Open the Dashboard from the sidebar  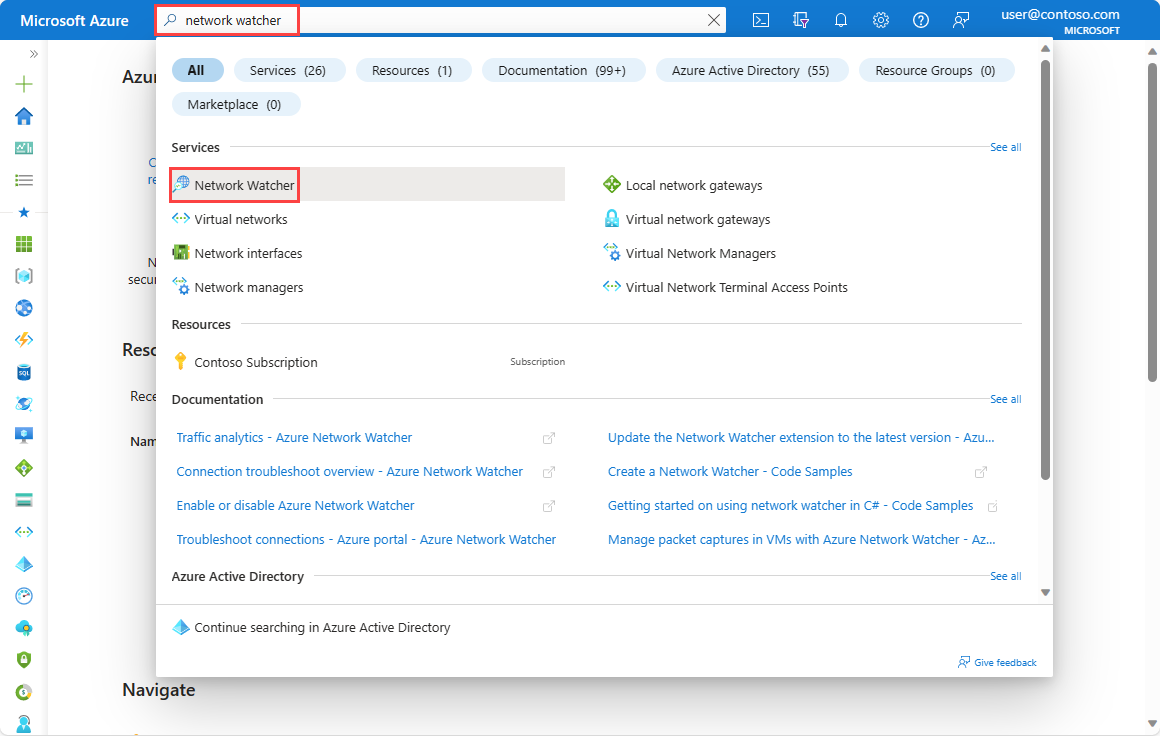tap(24, 147)
